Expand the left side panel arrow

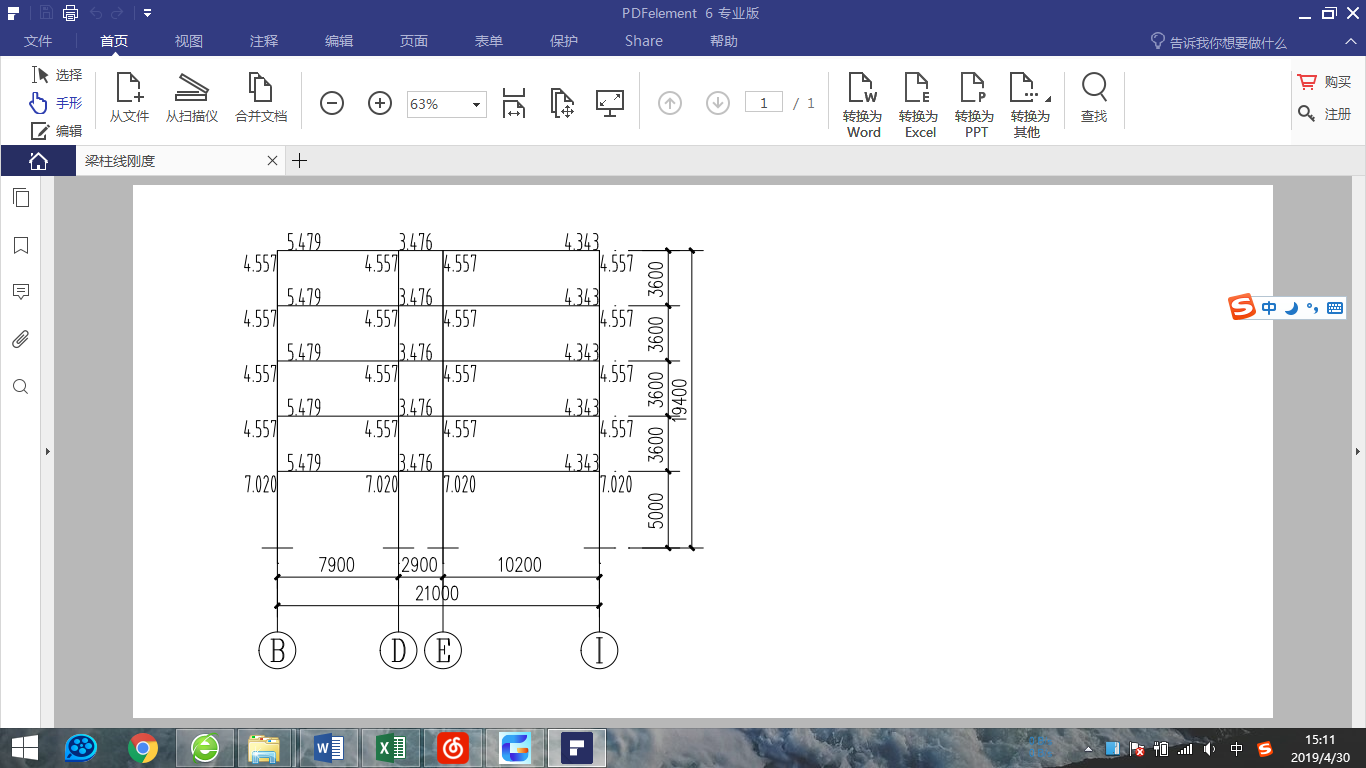(48, 452)
